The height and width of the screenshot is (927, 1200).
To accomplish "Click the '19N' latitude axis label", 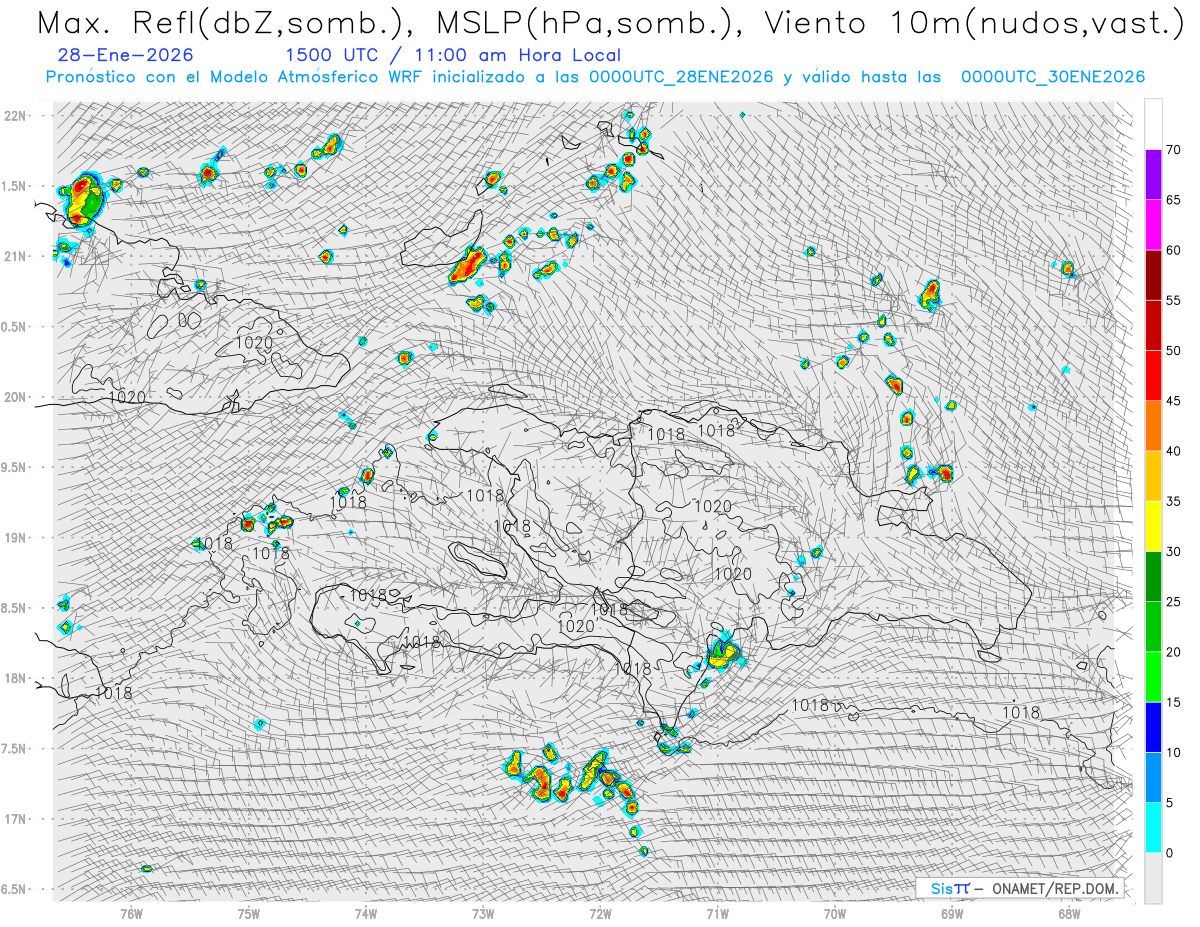I will click(16, 537).
